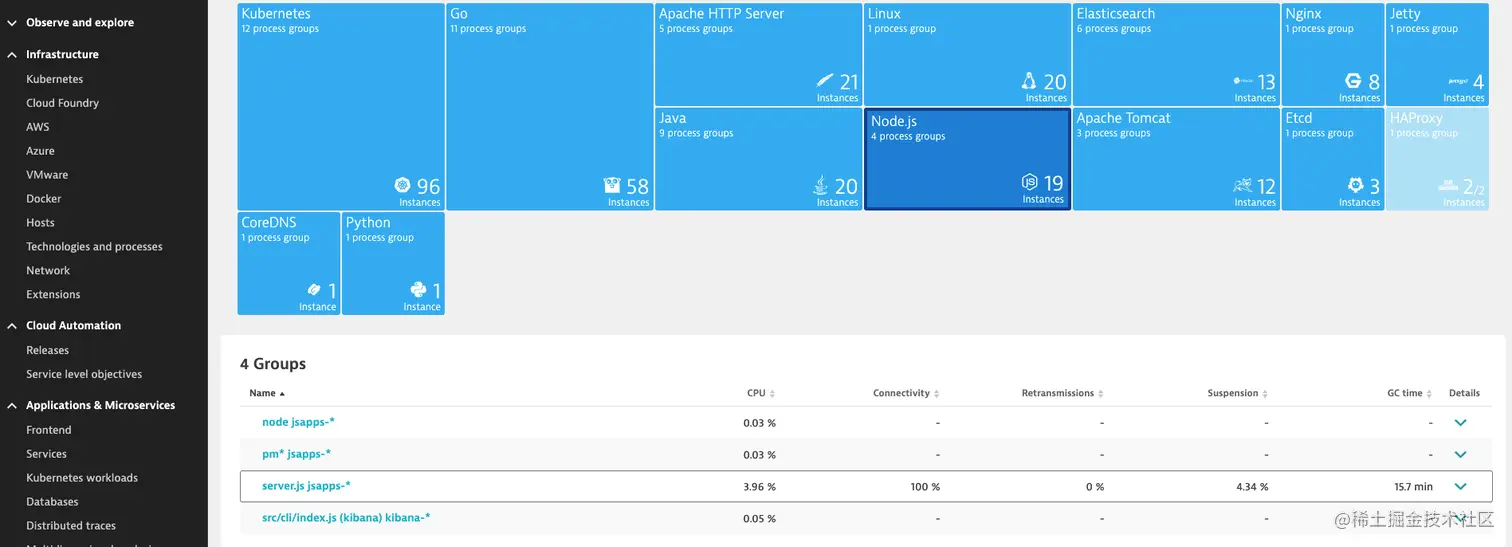Image resolution: width=1512 pixels, height=547 pixels.
Task: Click the 4.34 % suspension value
Action: (1251, 487)
